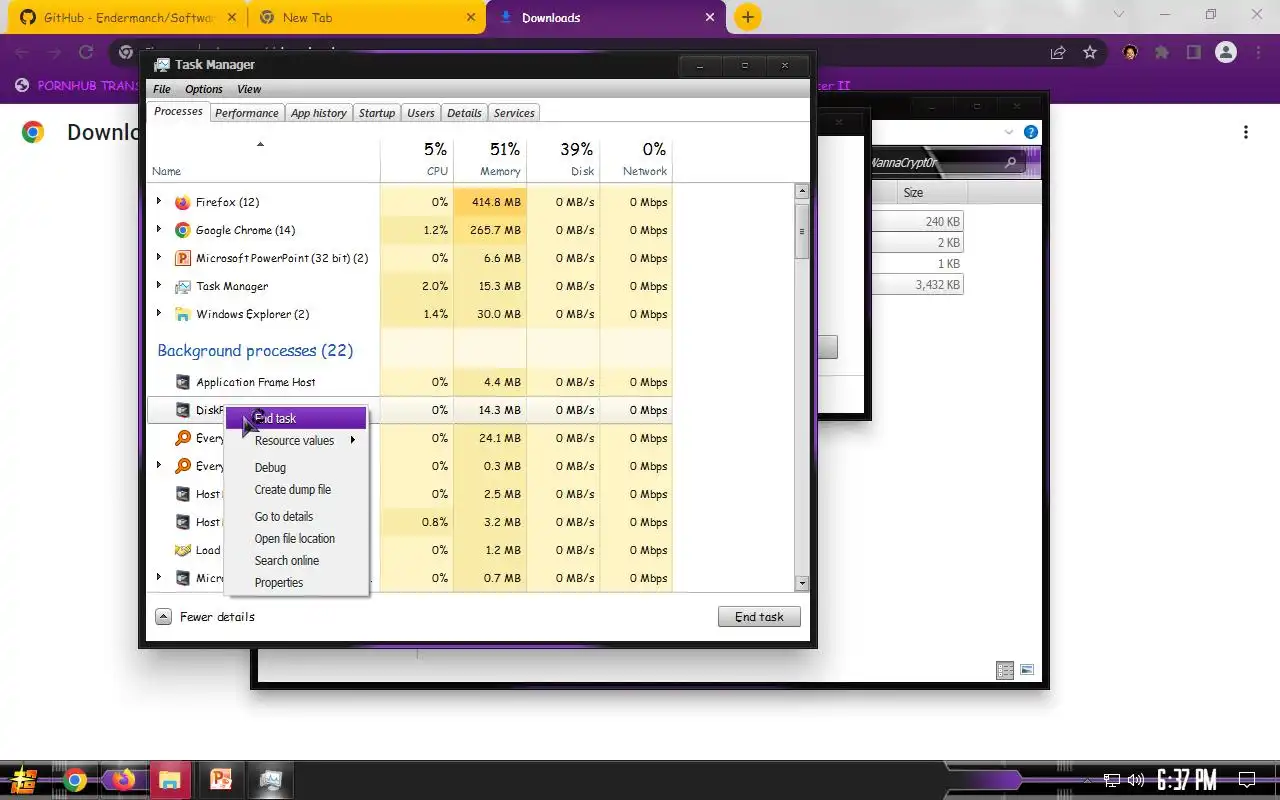Click the Firefox process icon
This screenshot has height=800, width=1280.
coord(182,202)
